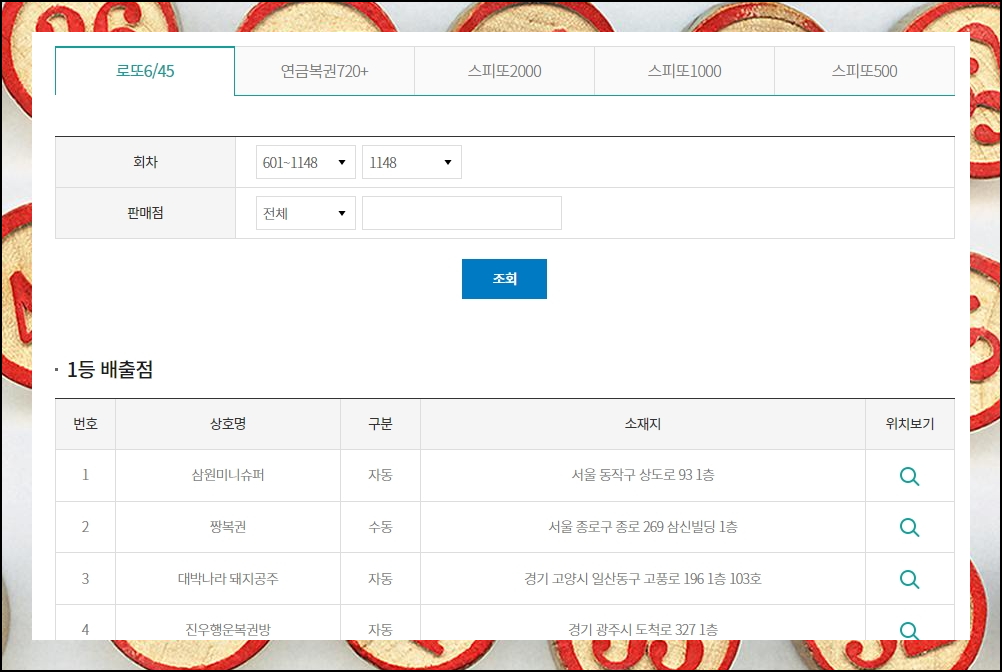
Task: Select store name 진우행운복권방
Action: coord(228,630)
